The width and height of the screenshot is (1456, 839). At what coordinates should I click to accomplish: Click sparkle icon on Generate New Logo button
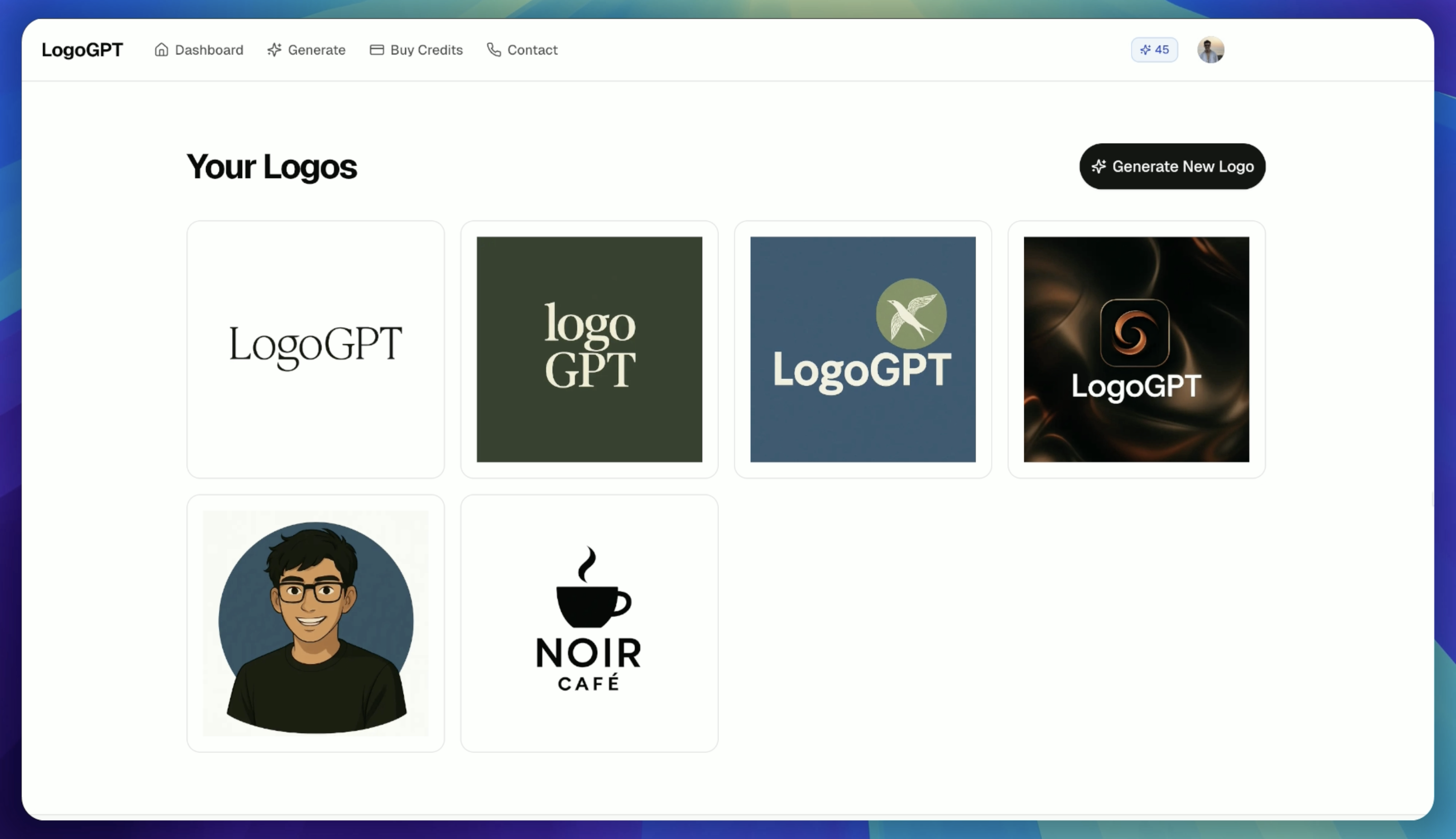(x=1098, y=166)
